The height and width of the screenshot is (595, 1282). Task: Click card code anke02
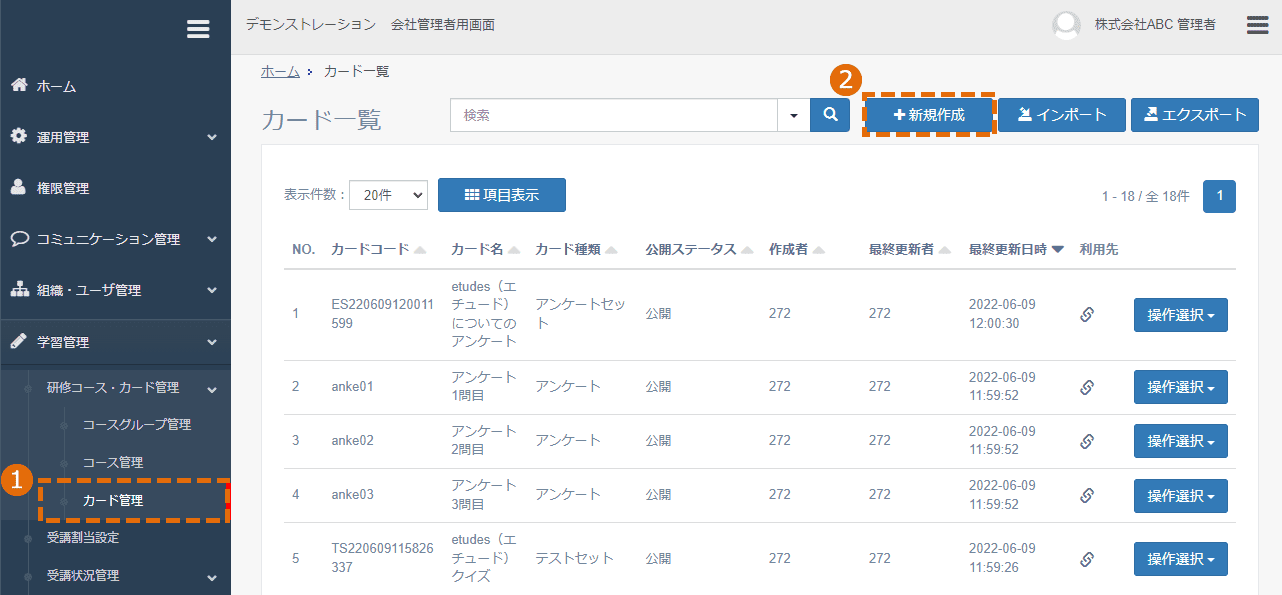pos(352,441)
